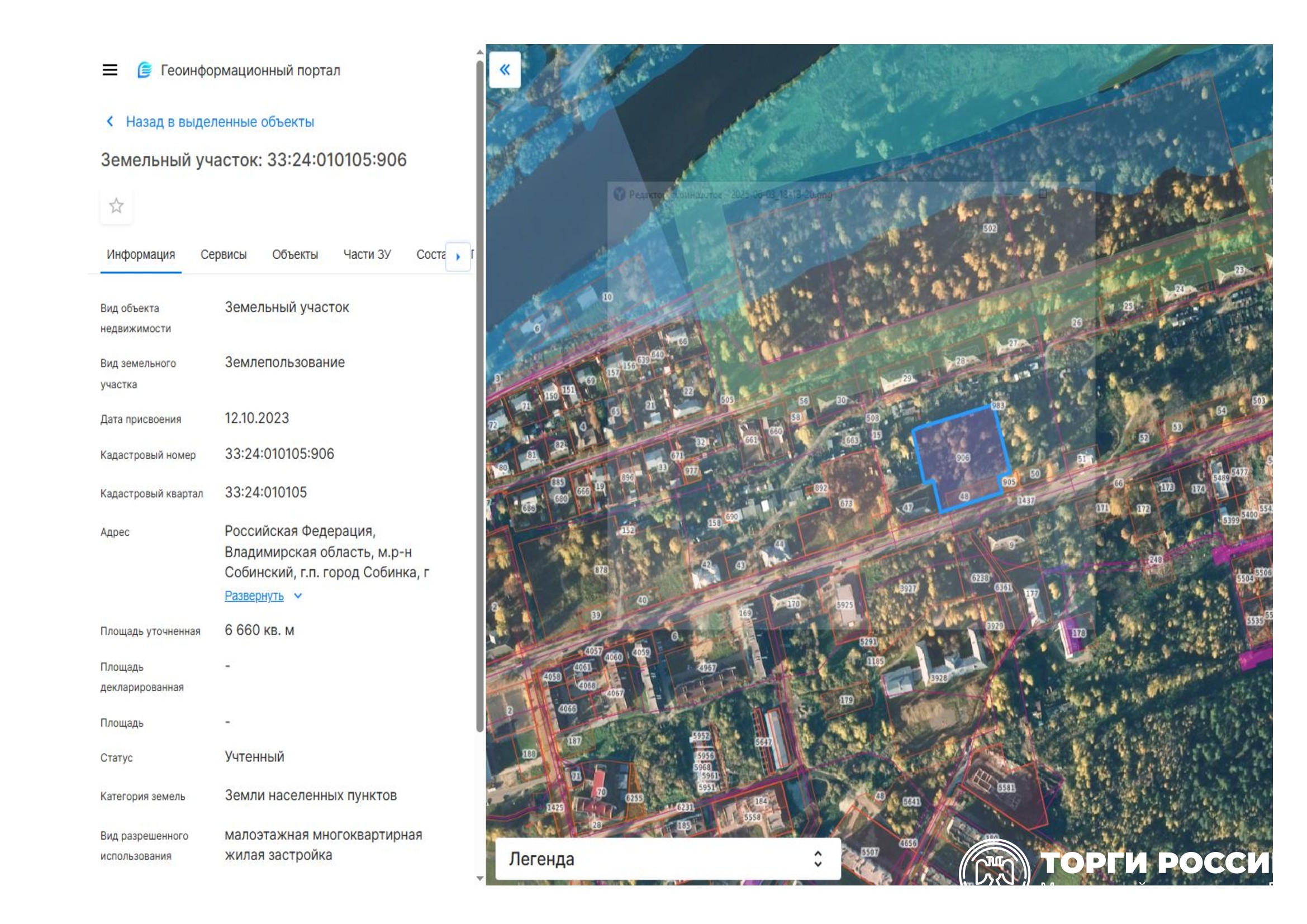Viewport: 1307px width, 924px height.
Task: Switch to the Сервисы tab
Action: [x=223, y=254]
